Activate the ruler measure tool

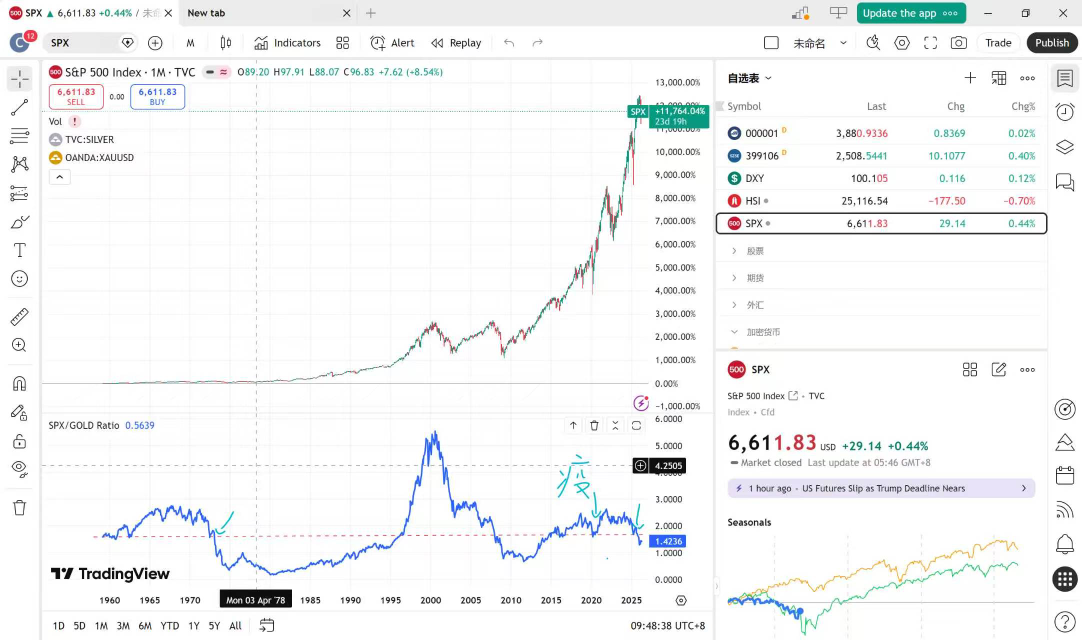pyautogui.click(x=19, y=317)
